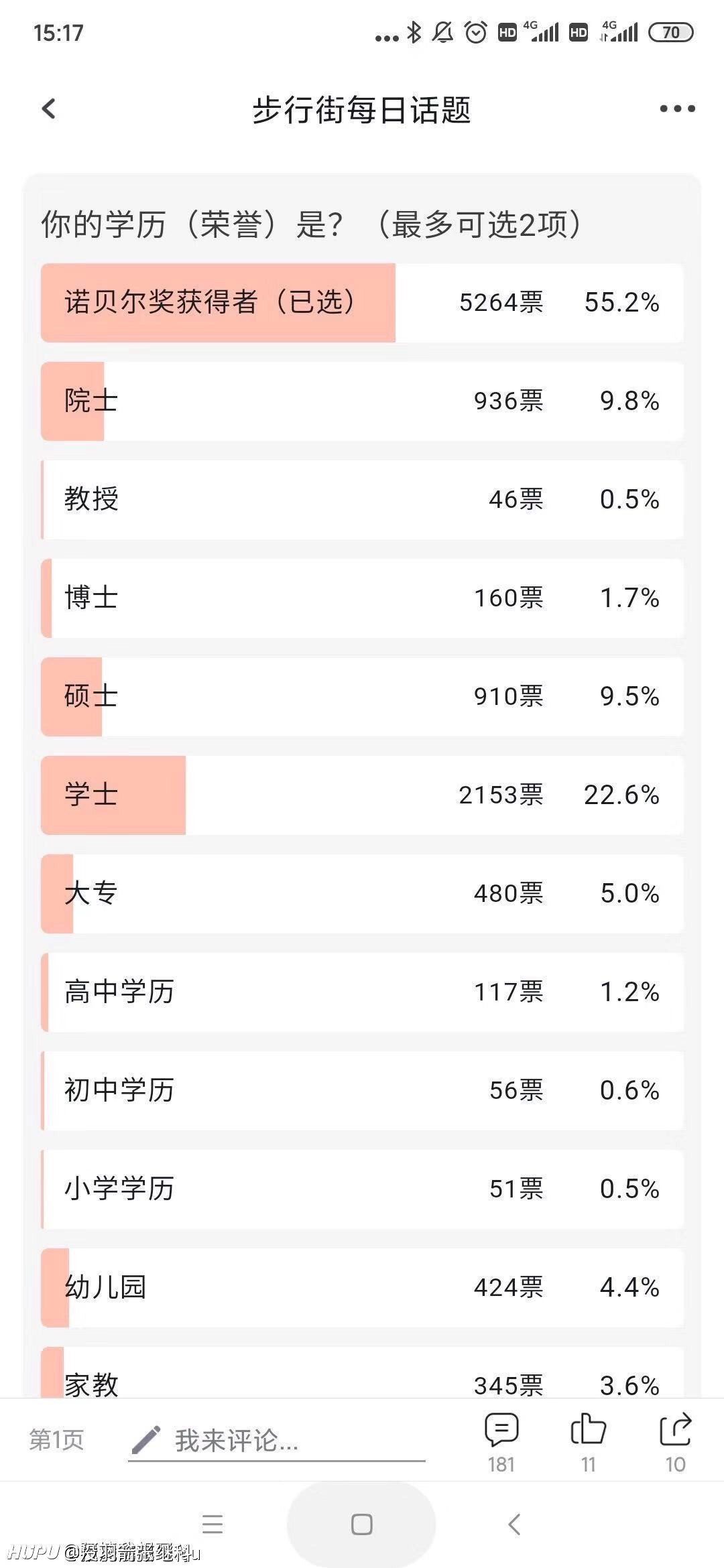This screenshot has height=1568, width=724.
Task: Select the 学士 poll option
Action: (362, 795)
